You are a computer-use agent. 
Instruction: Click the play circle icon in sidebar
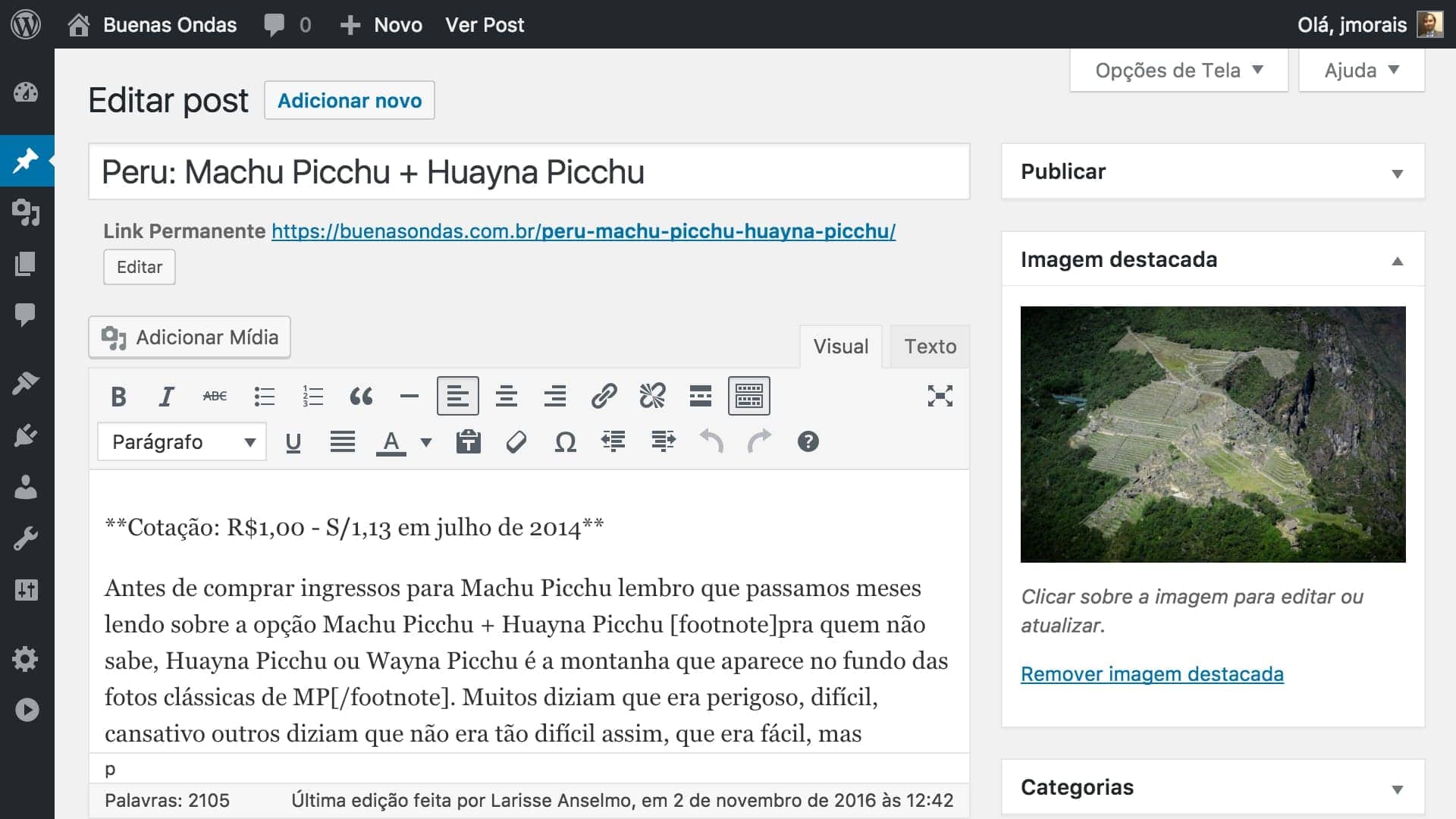point(26,710)
